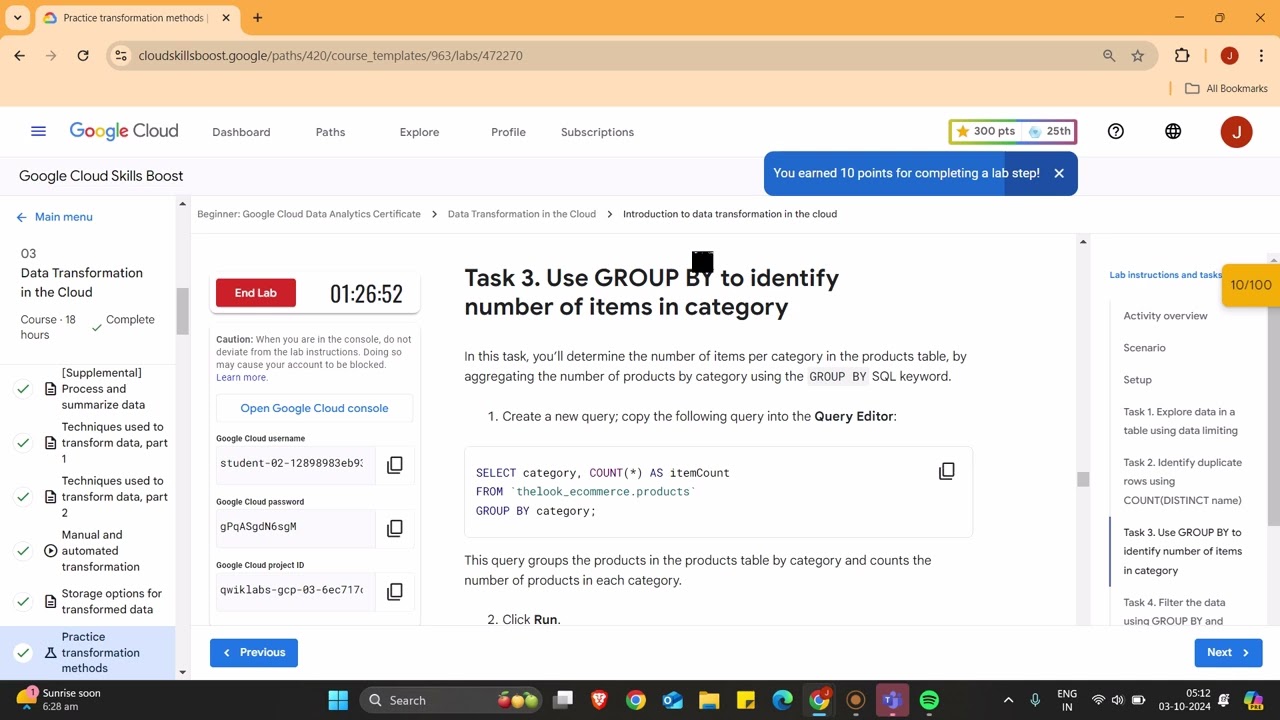This screenshot has height=720, width=1280.
Task: Open Data Transformation in the Cloud breadcrumb
Action: (x=522, y=214)
